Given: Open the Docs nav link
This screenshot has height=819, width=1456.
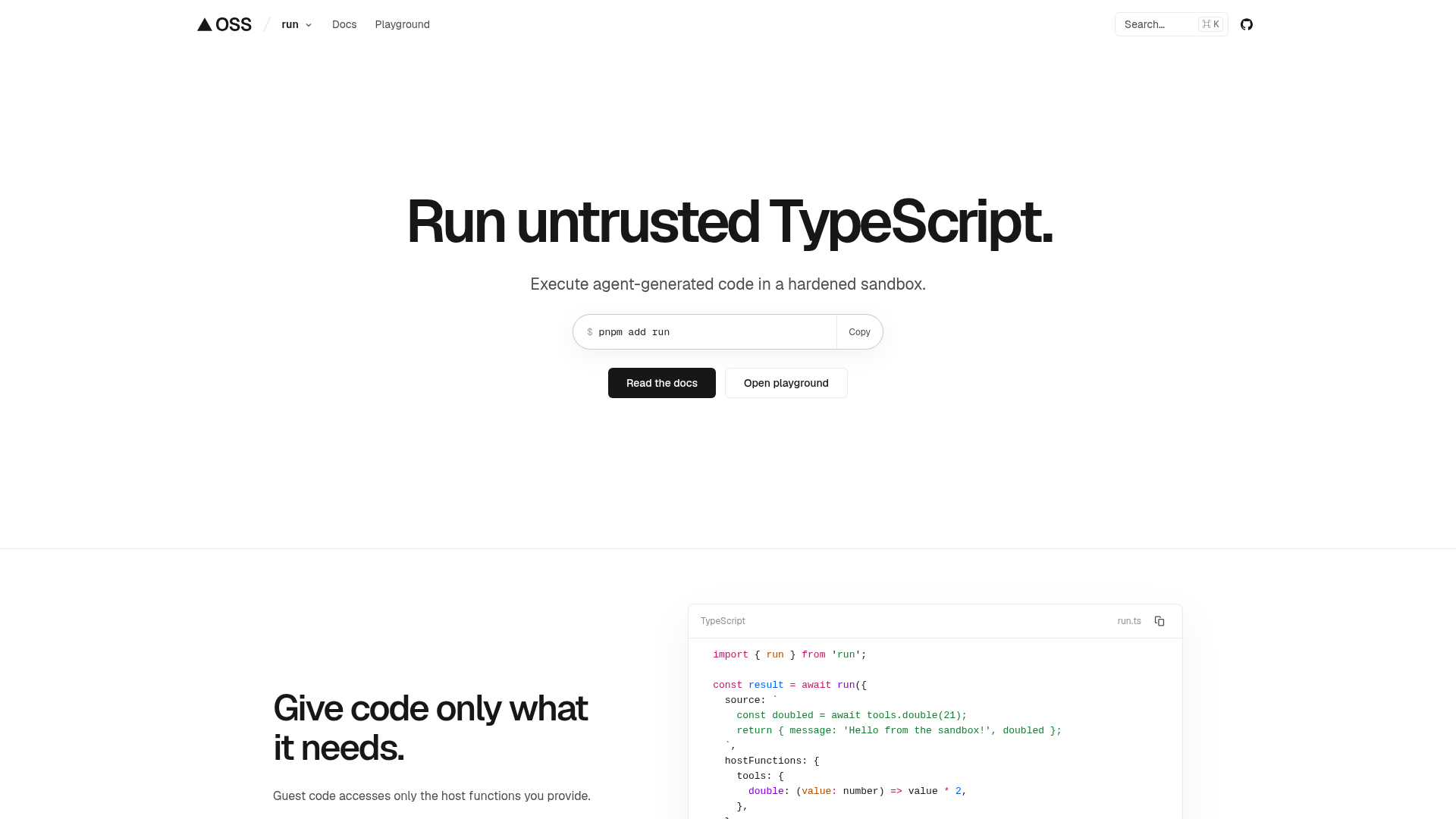Looking at the screenshot, I should (344, 24).
